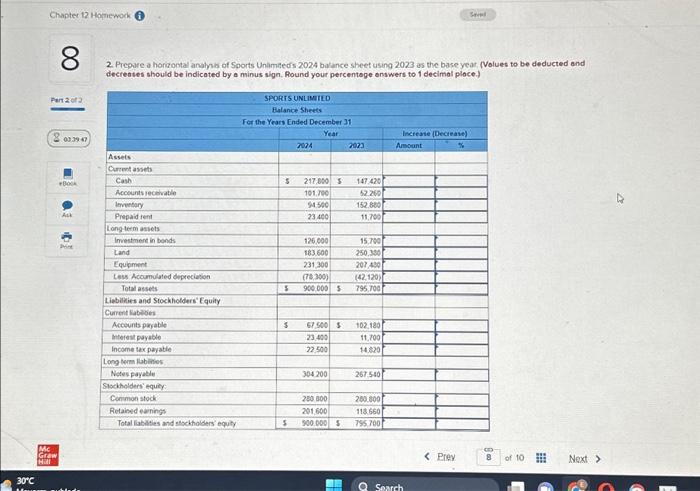Click the Equipment Amount input cell
This screenshot has width=700, height=491.
(408, 265)
